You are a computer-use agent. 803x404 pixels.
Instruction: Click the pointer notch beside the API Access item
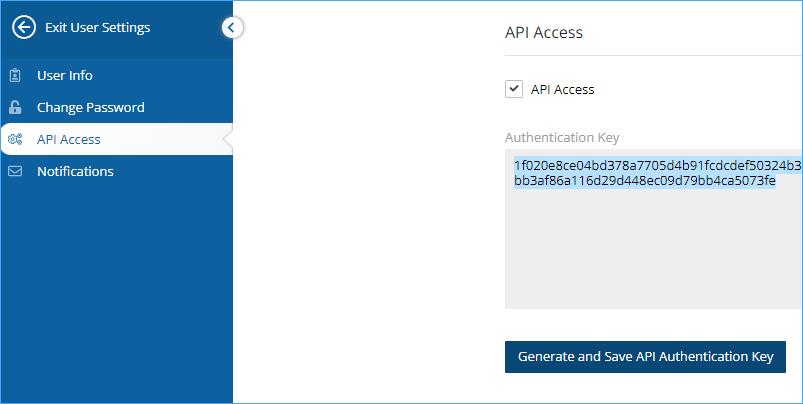point(228,139)
